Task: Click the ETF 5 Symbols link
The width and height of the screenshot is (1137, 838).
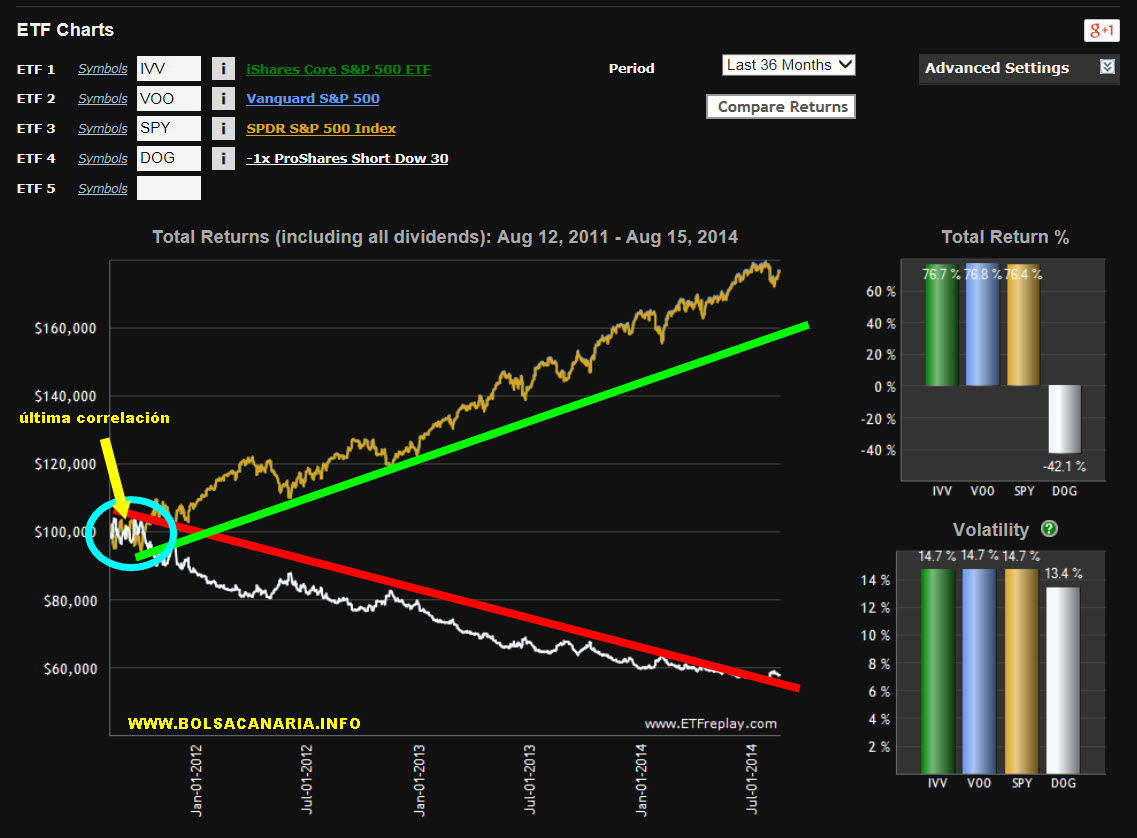Action: pyautogui.click(x=103, y=189)
